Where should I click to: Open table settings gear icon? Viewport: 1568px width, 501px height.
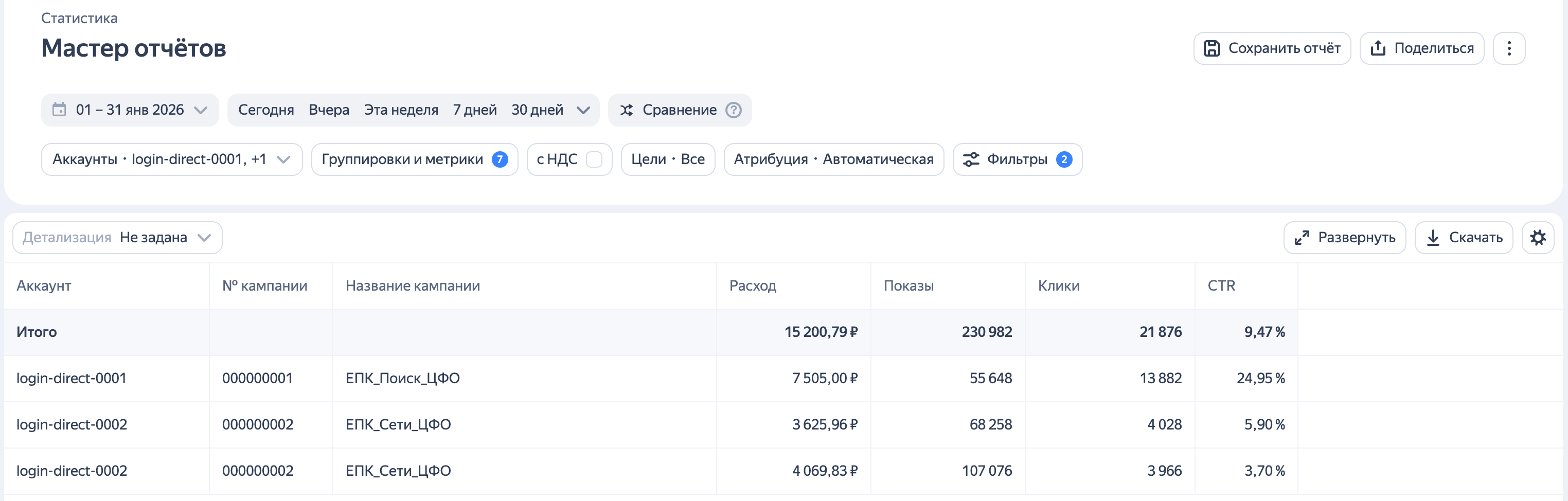click(x=1538, y=238)
